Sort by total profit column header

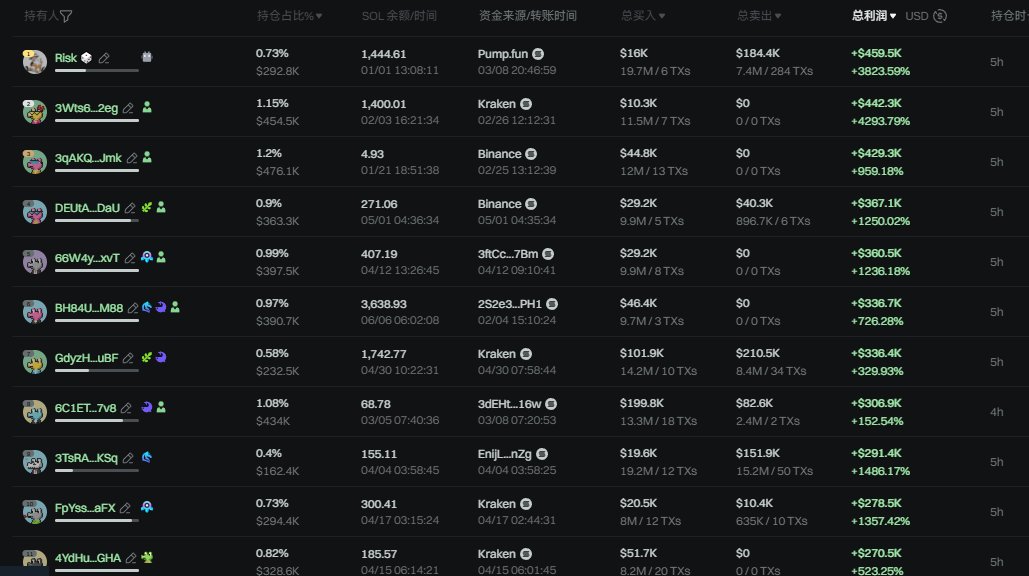tap(873, 16)
